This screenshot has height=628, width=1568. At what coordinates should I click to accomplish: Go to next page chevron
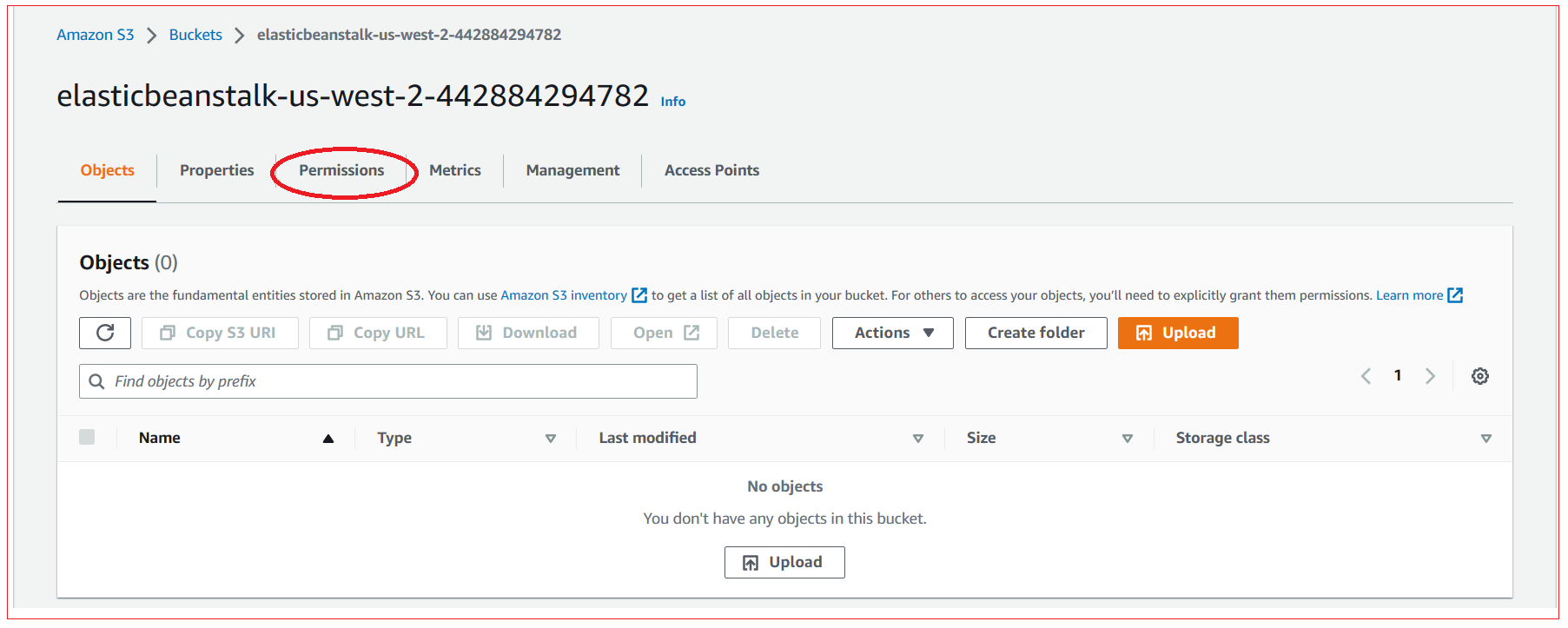[1430, 376]
